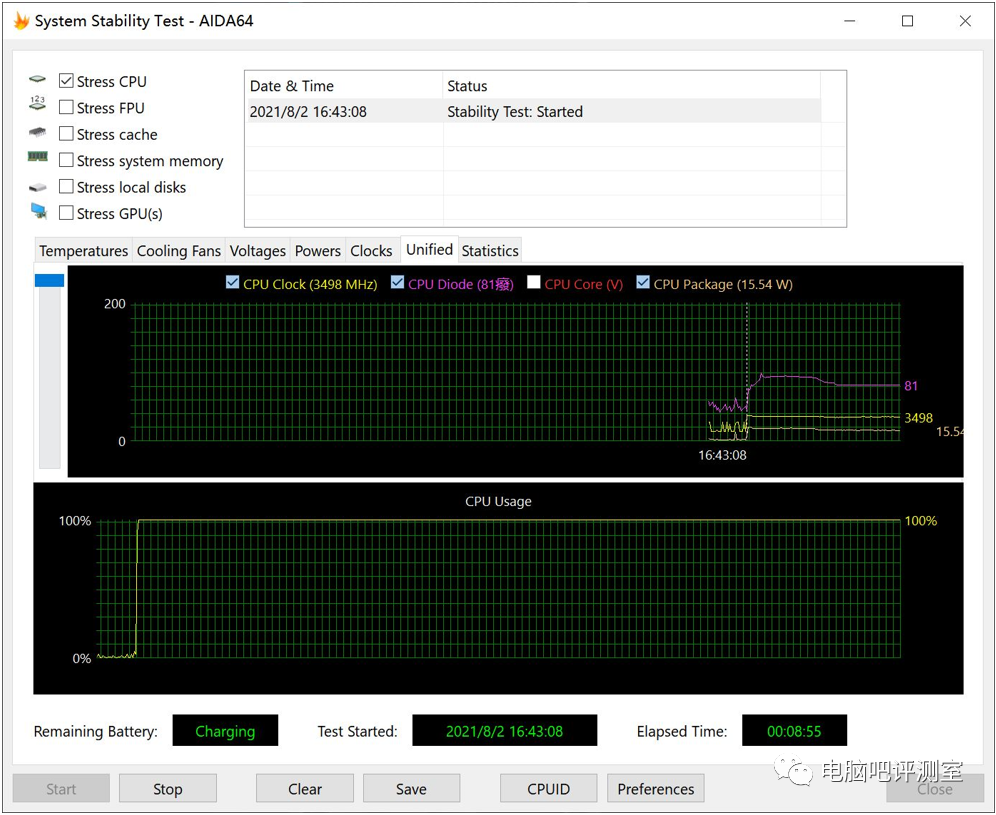Click the blue graph scale slider thumb

(50, 280)
